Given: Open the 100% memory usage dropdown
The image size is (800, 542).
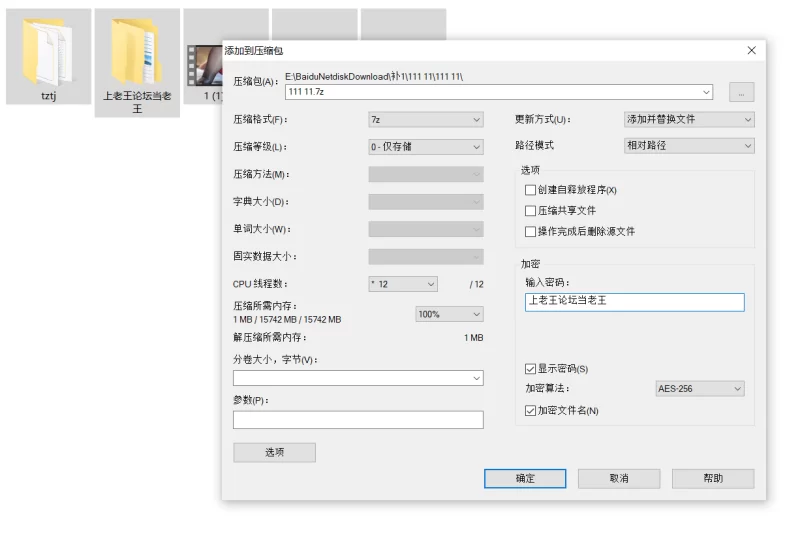Looking at the screenshot, I should pyautogui.click(x=449, y=314).
